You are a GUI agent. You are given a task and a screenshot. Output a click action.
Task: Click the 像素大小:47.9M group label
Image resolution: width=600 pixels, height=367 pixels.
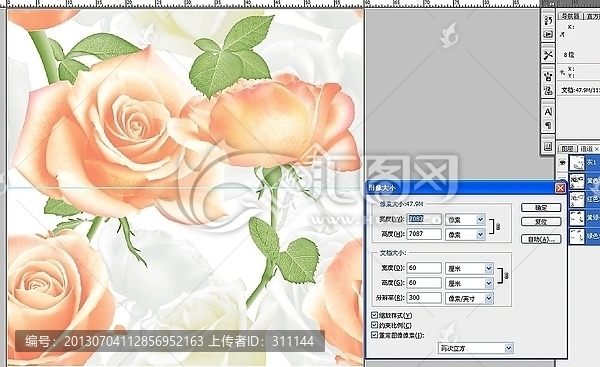[401, 204]
